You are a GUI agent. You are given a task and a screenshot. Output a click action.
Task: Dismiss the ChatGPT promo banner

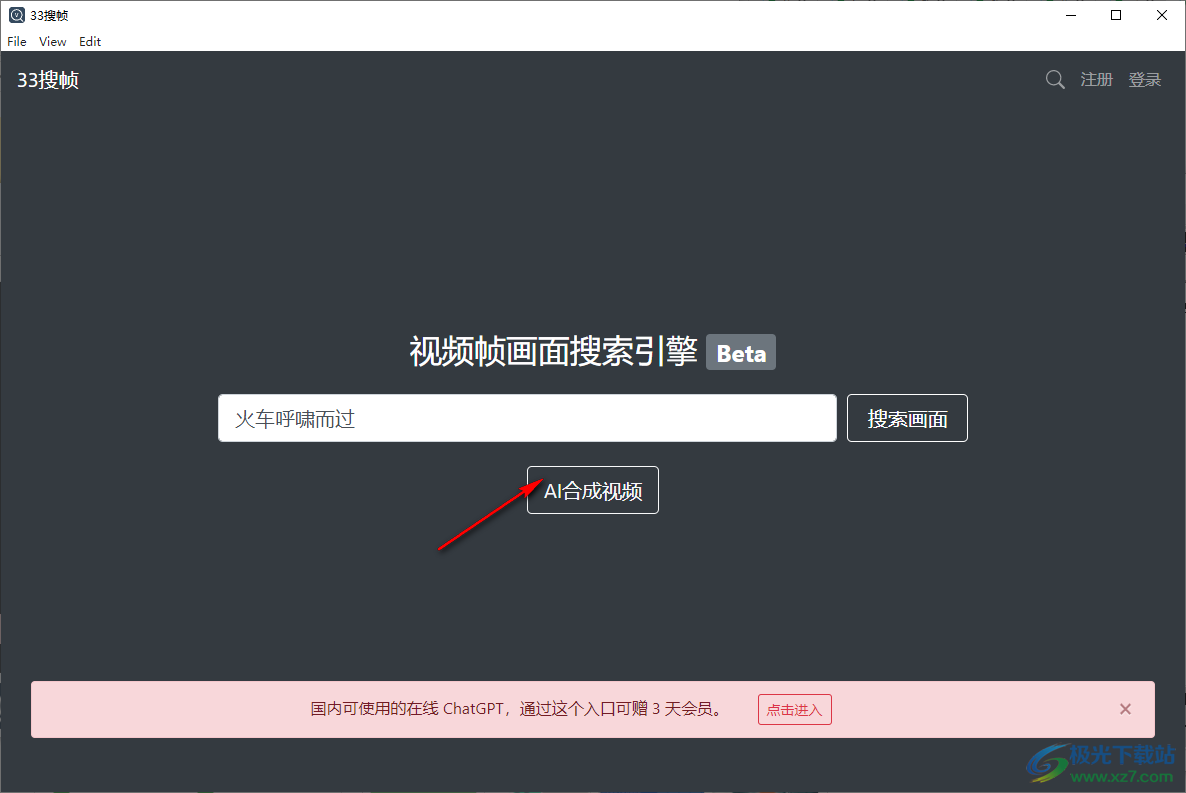click(x=1125, y=709)
